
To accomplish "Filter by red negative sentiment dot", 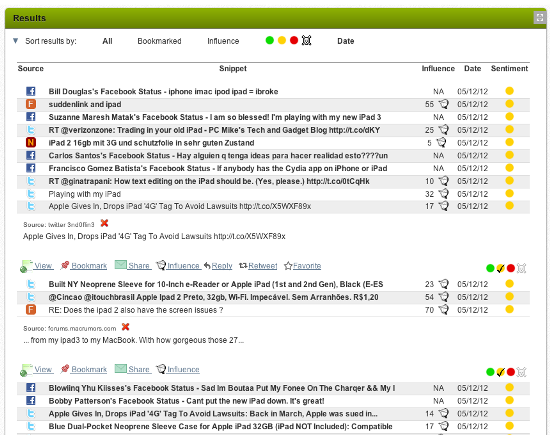I will tap(294, 41).
